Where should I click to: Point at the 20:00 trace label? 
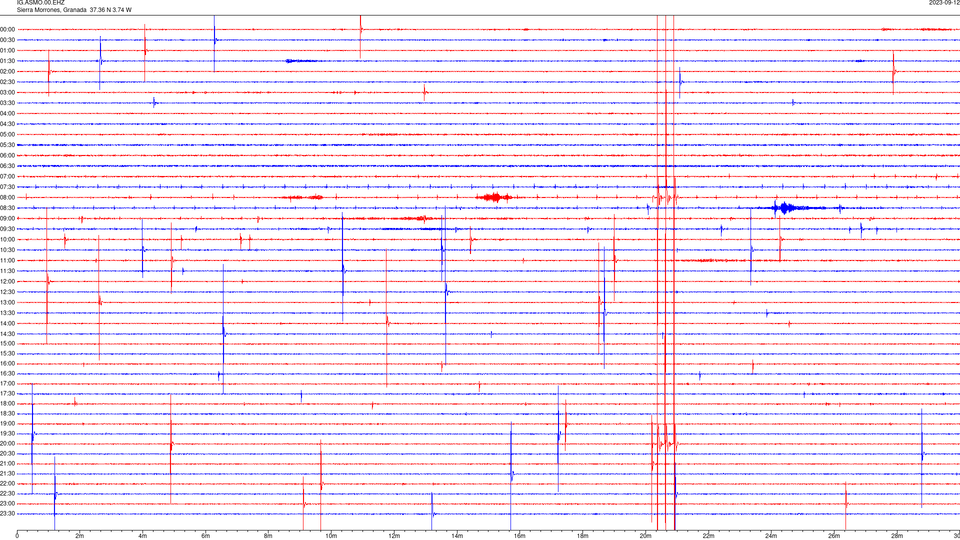[x=8, y=443]
